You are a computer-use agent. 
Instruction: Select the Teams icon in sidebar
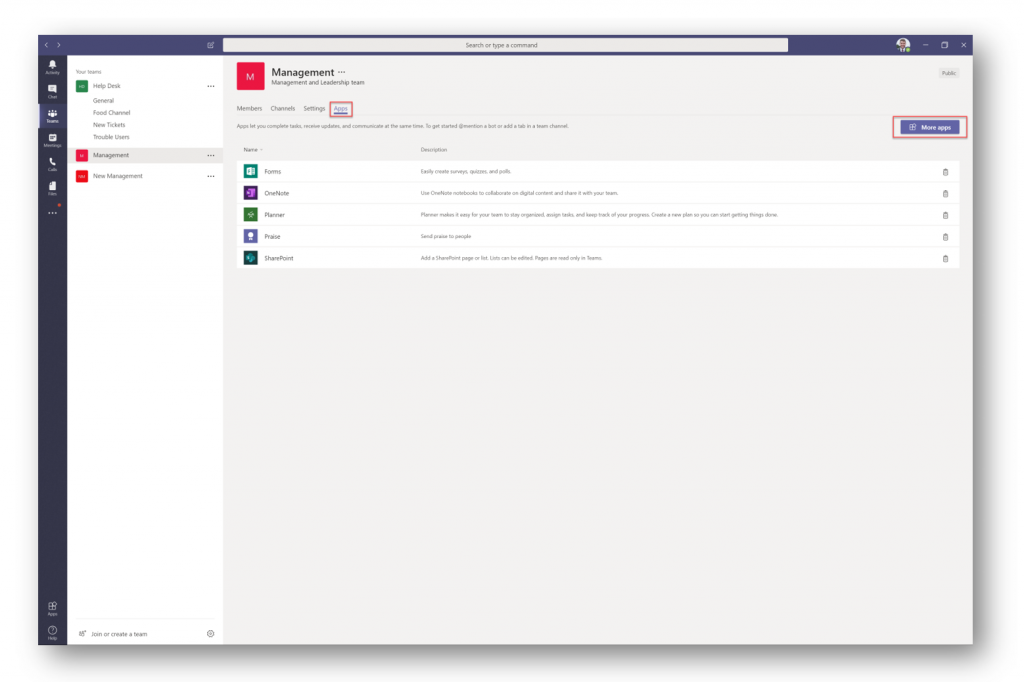click(x=52, y=116)
